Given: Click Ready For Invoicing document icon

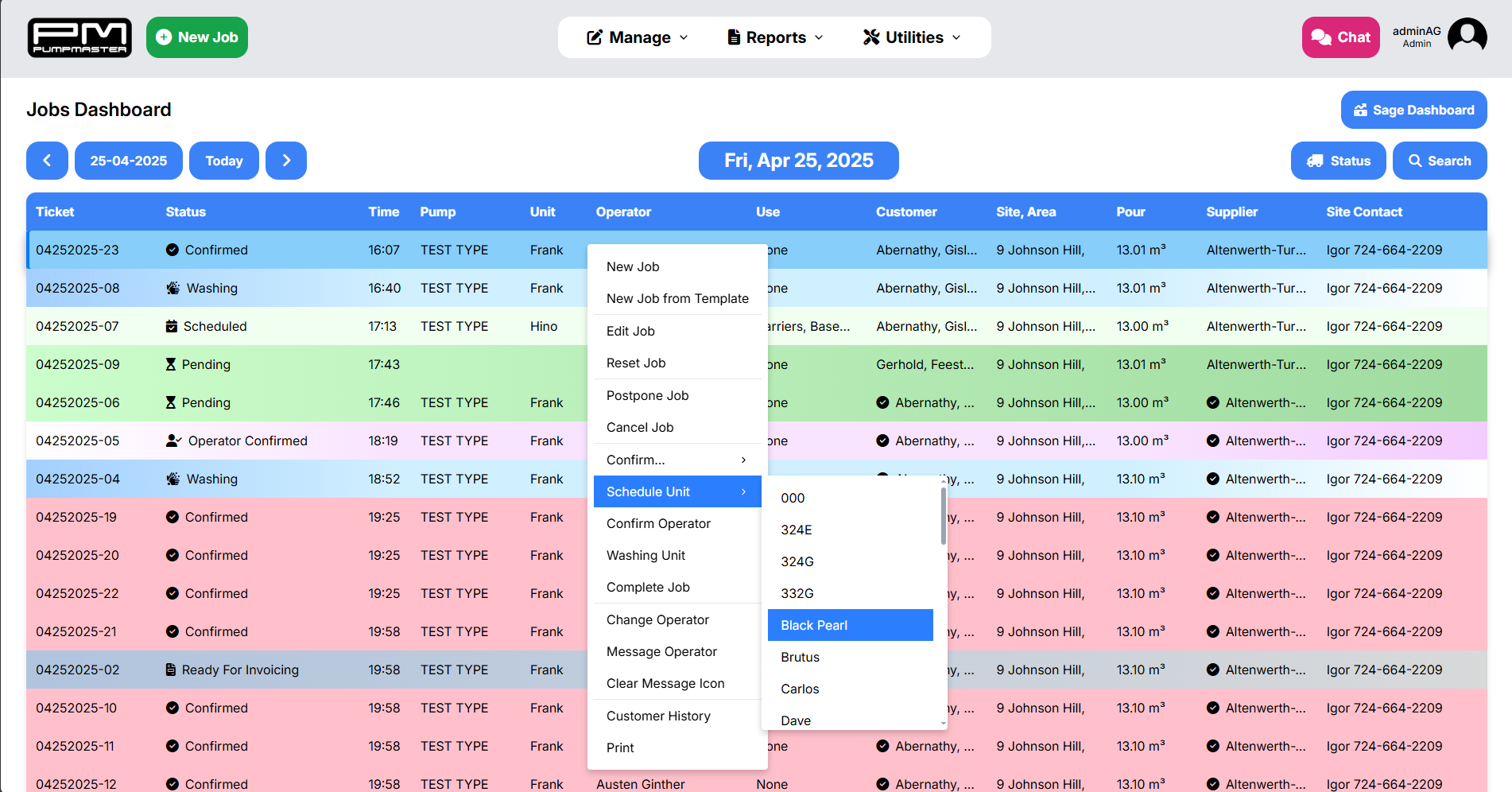Looking at the screenshot, I should [x=170, y=670].
